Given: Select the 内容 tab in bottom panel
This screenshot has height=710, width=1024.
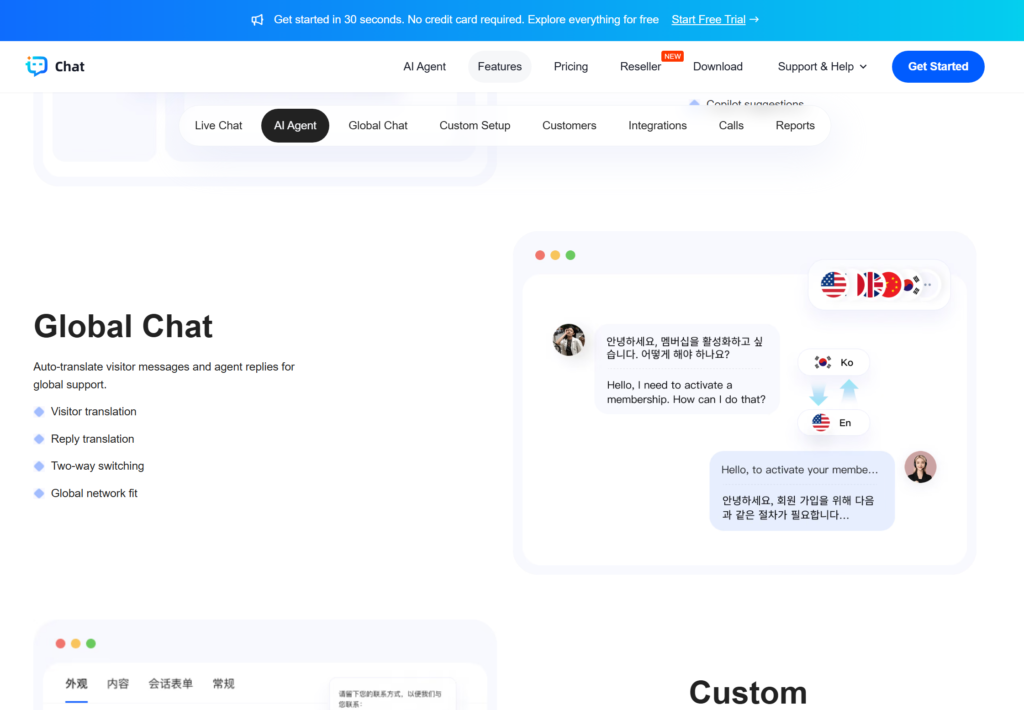Looking at the screenshot, I should (118, 684).
